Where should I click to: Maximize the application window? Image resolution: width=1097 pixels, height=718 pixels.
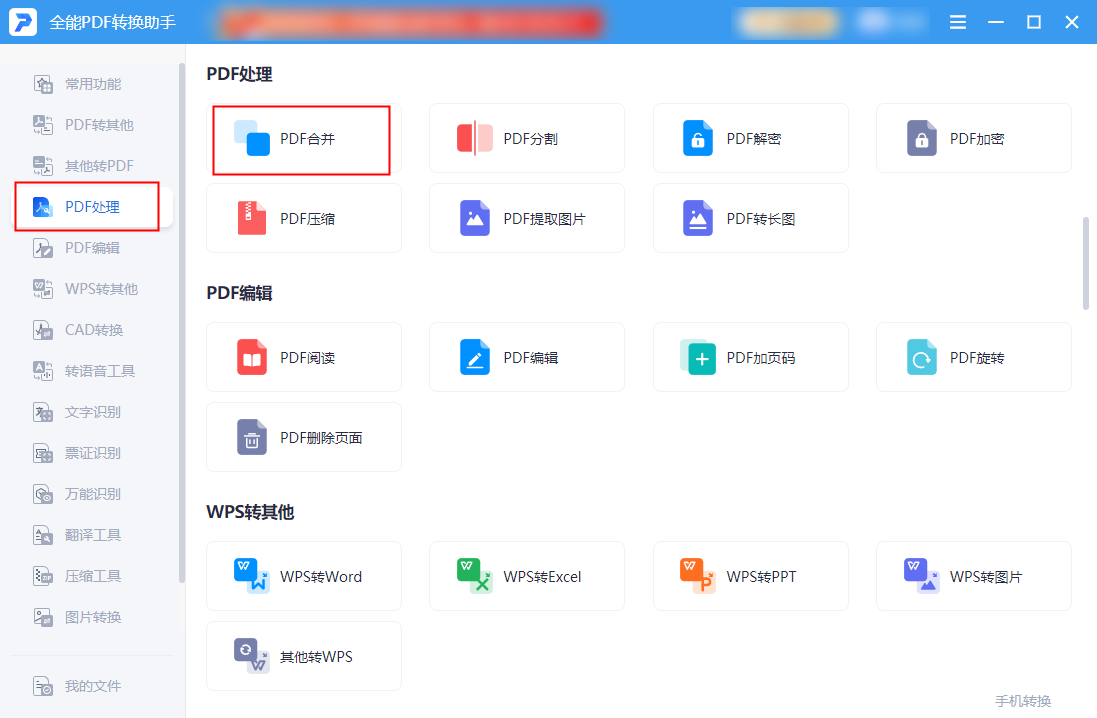[1033, 22]
